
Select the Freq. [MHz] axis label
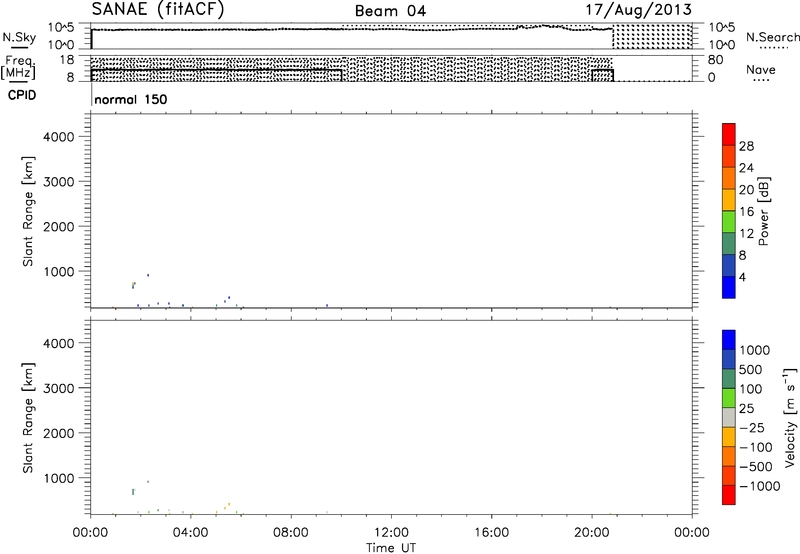tap(18, 68)
